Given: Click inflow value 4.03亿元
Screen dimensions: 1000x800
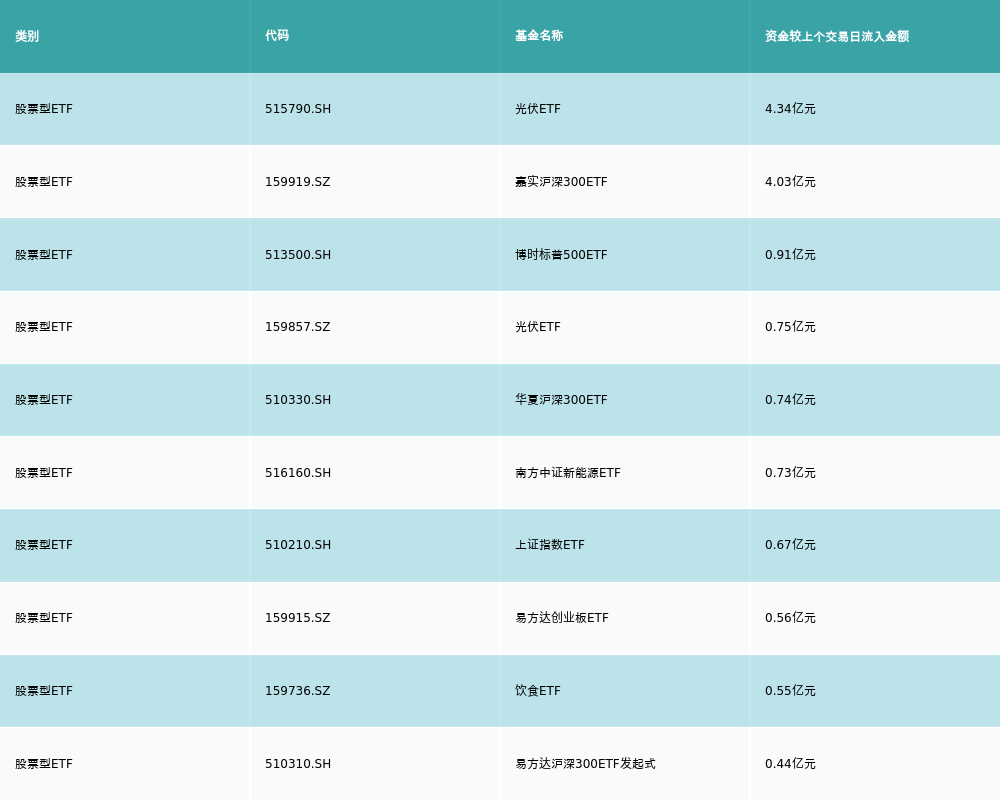Looking at the screenshot, I should tap(790, 182).
